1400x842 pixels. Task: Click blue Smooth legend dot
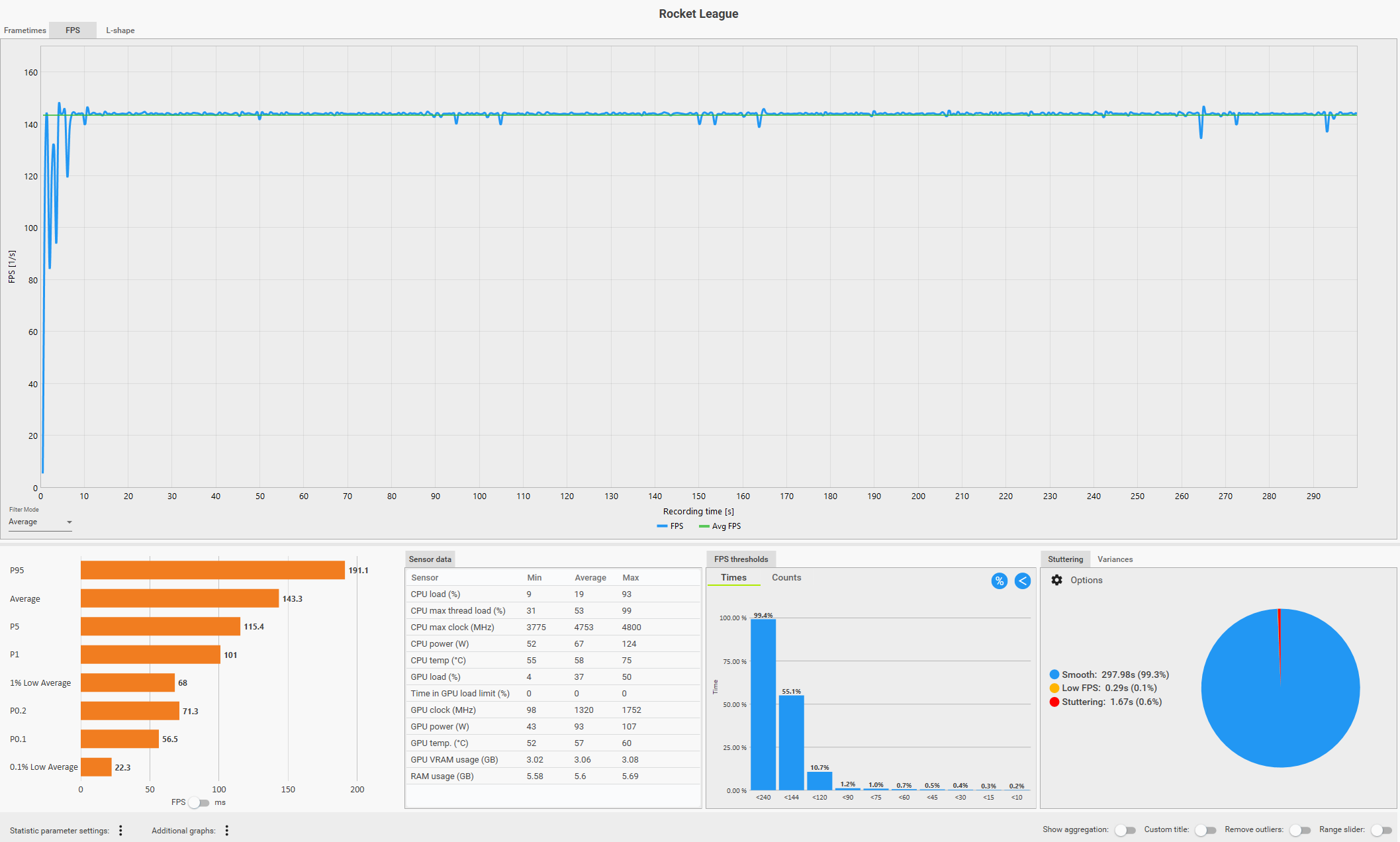coord(1054,675)
